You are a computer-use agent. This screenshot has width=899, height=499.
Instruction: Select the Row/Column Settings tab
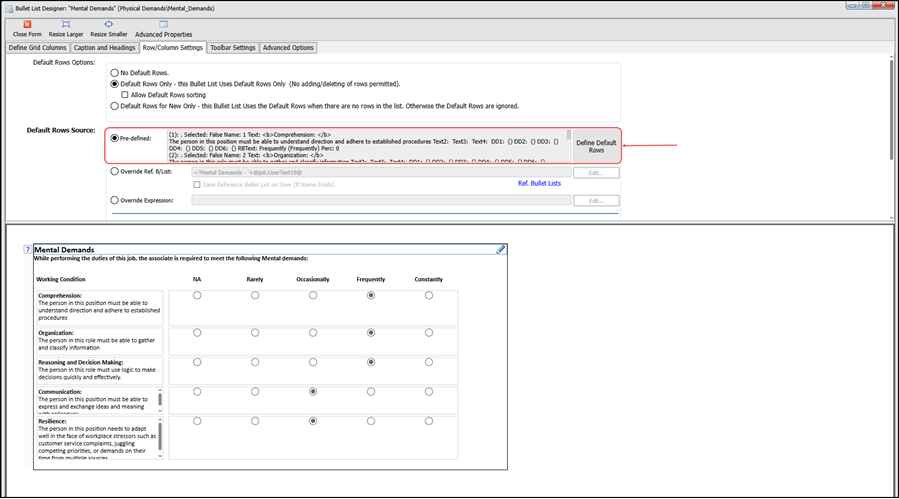click(x=173, y=48)
